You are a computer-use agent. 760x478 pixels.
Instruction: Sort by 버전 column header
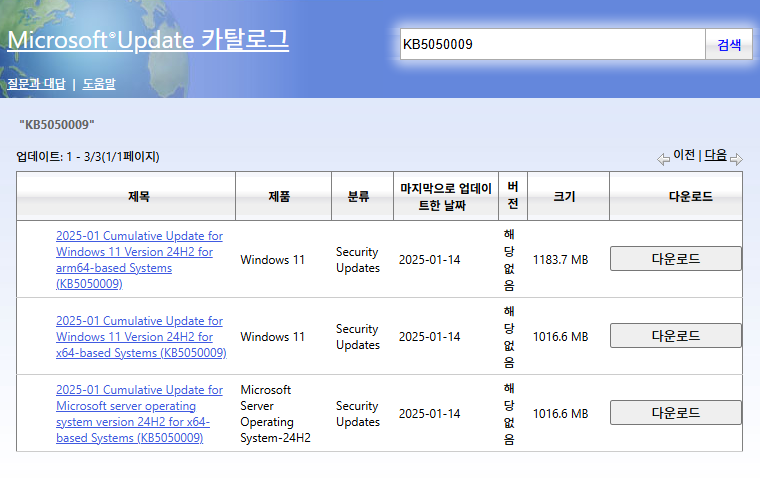click(x=513, y=195)
